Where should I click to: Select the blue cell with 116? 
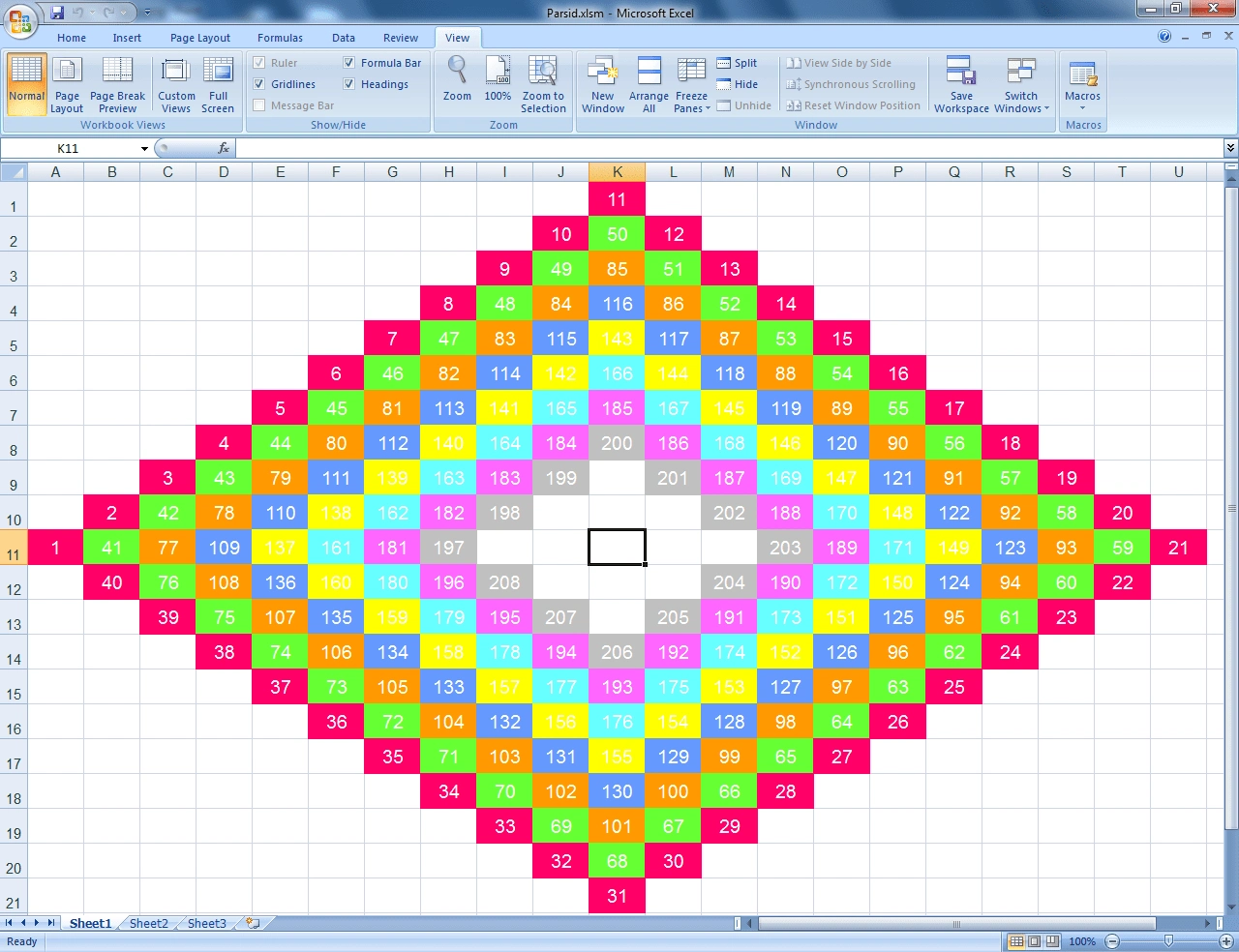point(617,304)
